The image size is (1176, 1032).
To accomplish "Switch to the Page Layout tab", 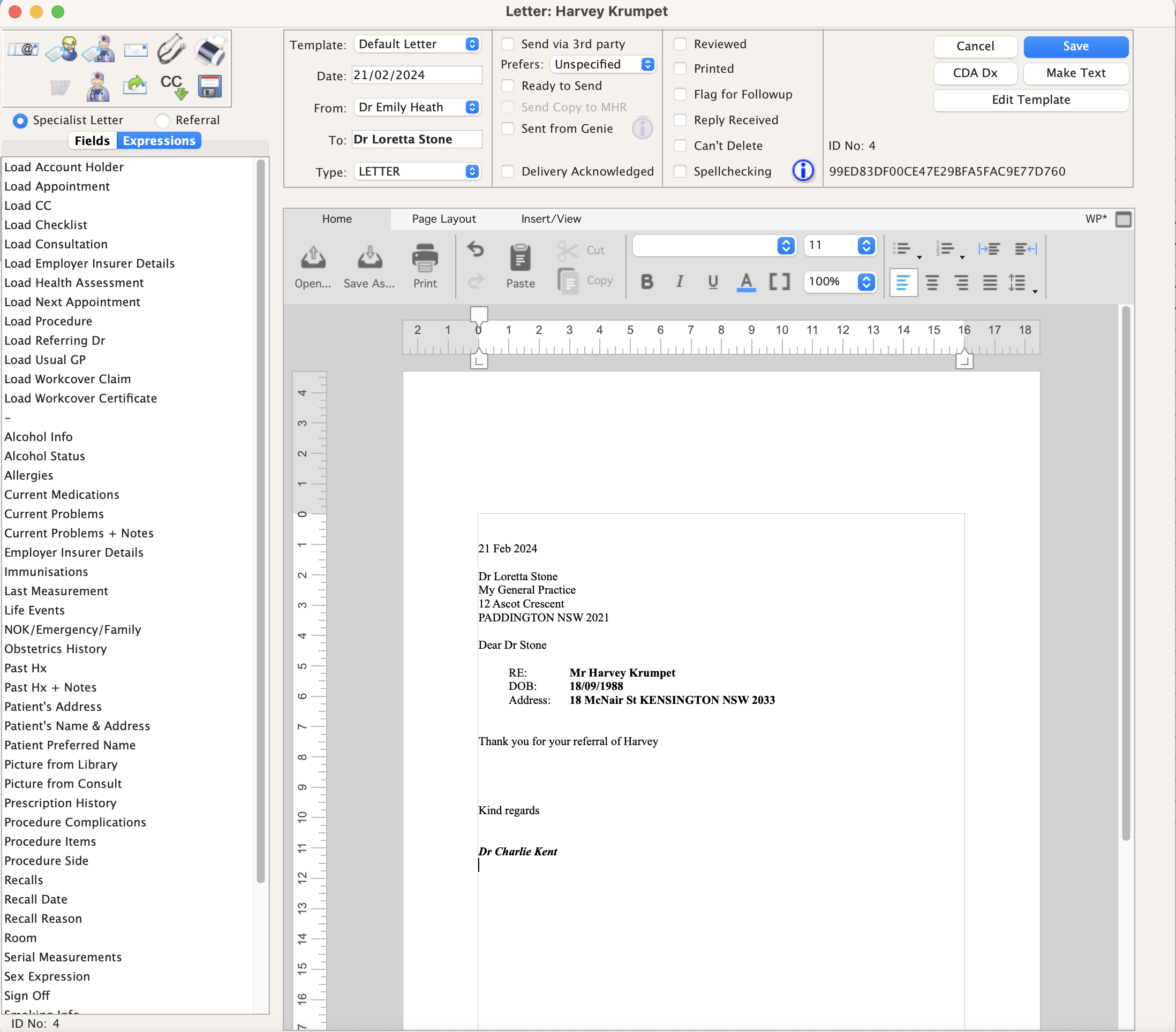I will pos(443,219).
